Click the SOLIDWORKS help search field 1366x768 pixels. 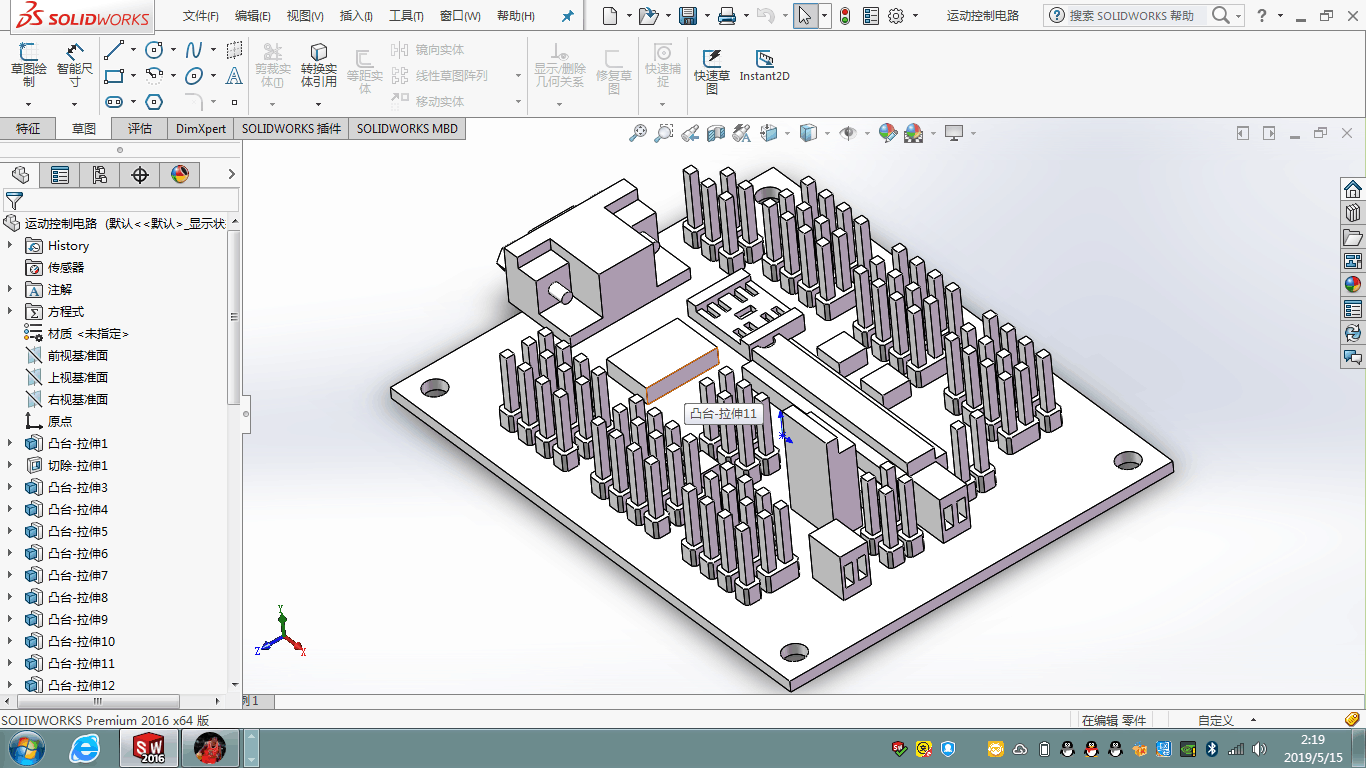[1130, 16]
